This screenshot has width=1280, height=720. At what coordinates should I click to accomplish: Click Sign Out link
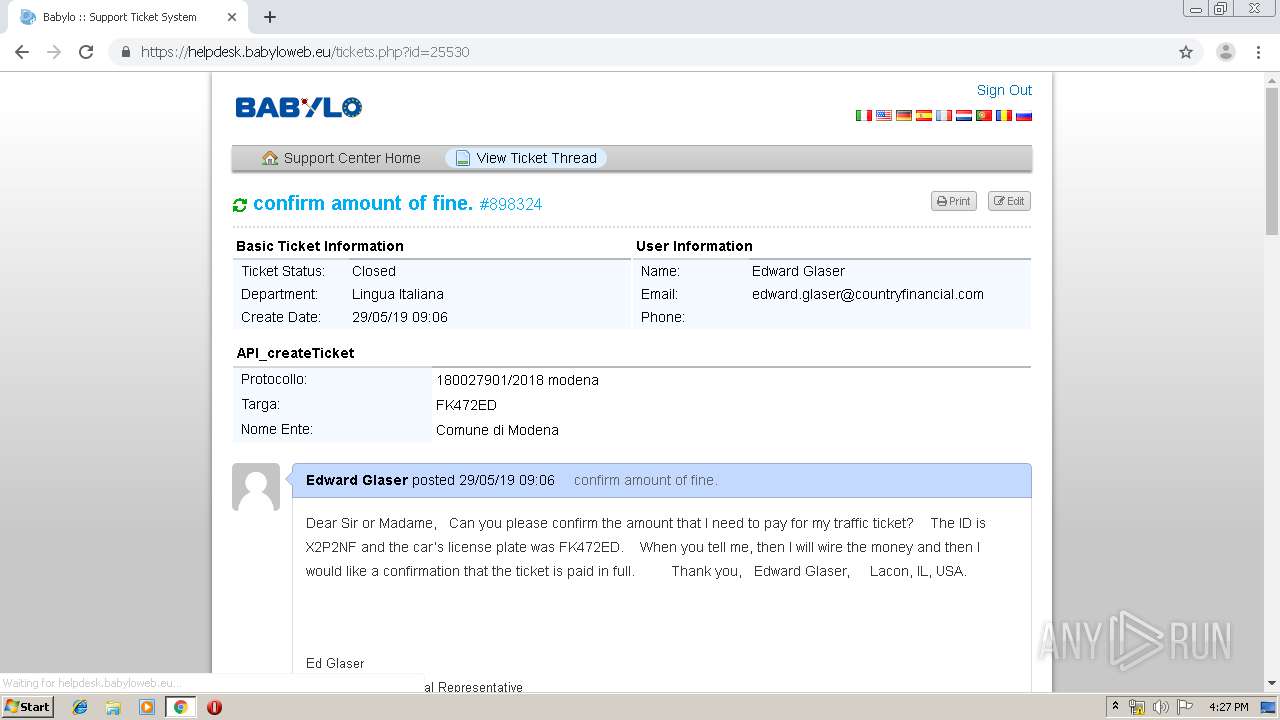pos(1004,90)
